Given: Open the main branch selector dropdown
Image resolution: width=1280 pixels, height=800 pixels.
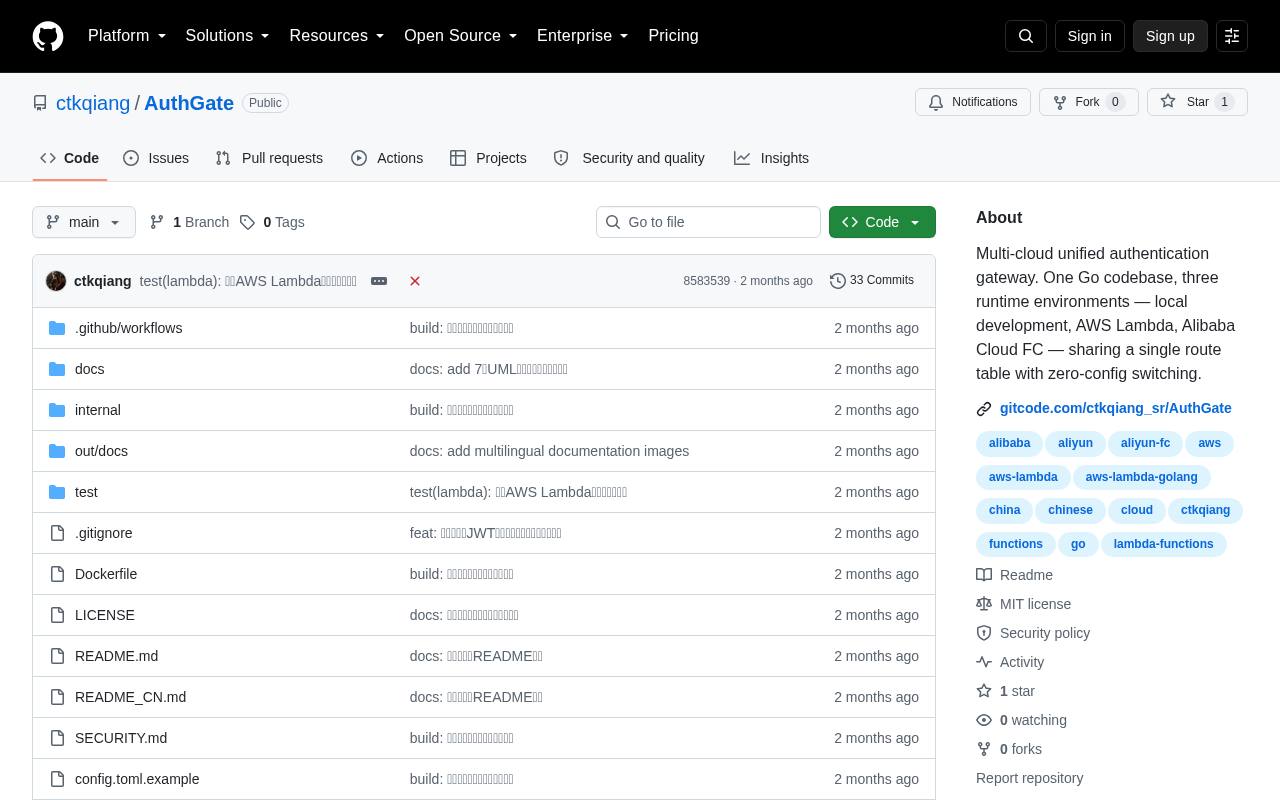Looking at the screenshot, I should click(x=84, y=222).
